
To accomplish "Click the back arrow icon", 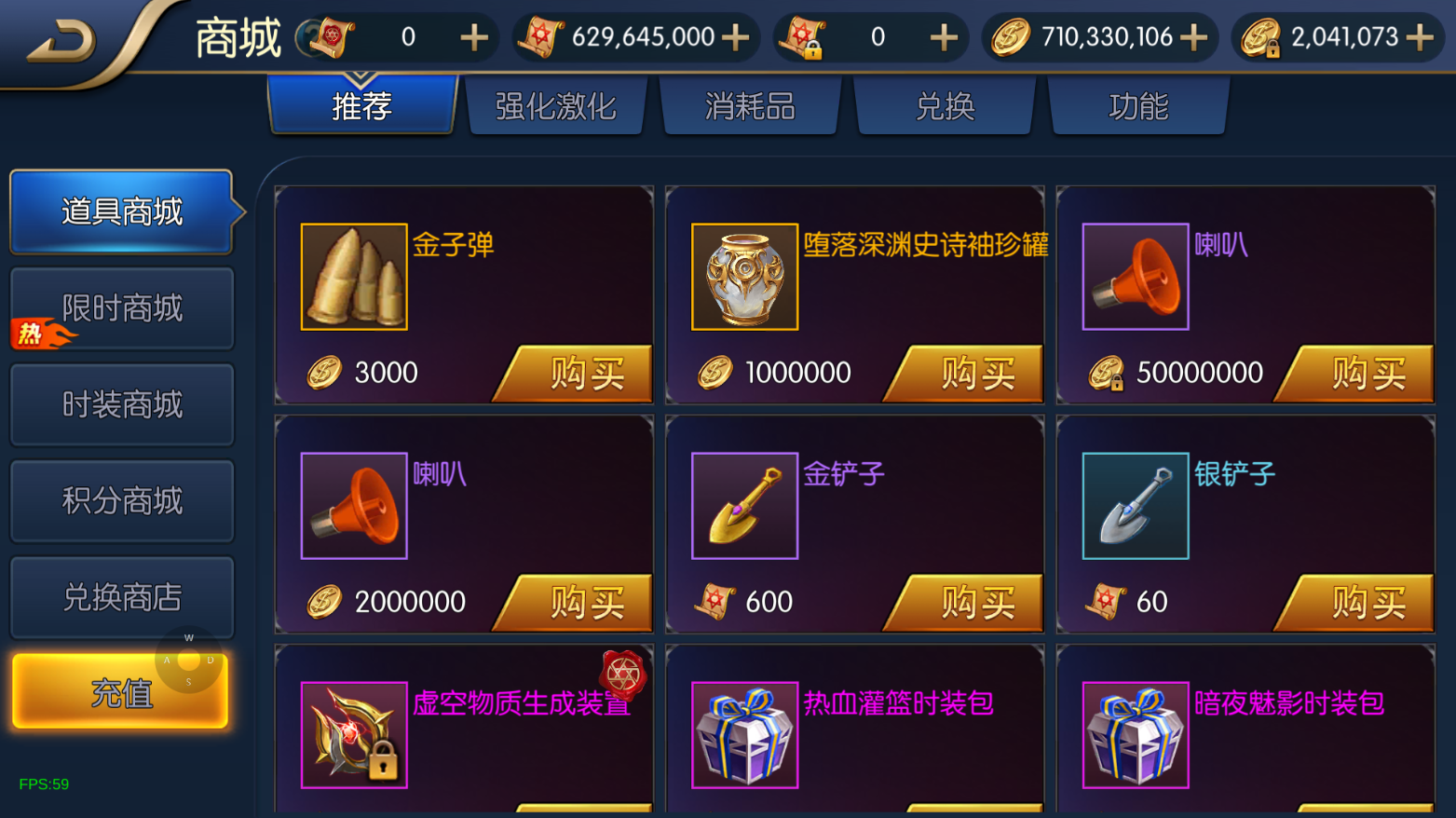I will coord(61,40).
